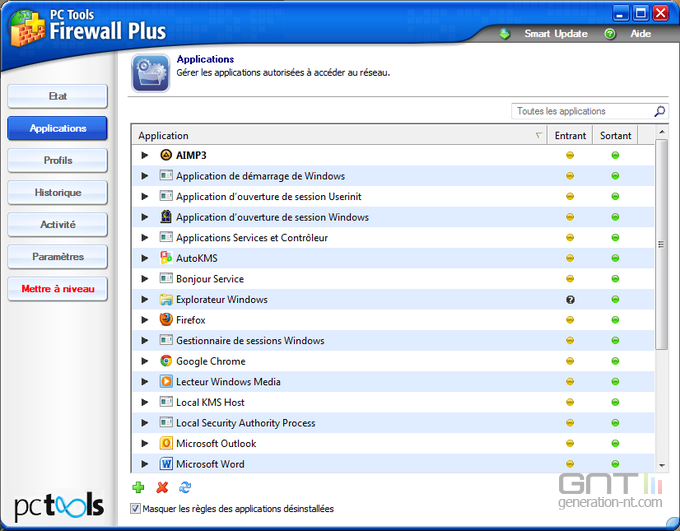Toggle Explorateur Windows outgoing green status
680x531 pixels.
click(x=615, y=299)
